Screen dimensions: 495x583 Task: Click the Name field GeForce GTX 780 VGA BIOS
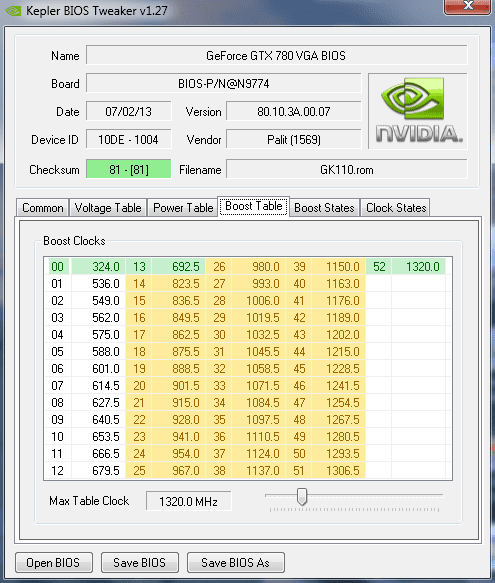[x=276, y=55]
